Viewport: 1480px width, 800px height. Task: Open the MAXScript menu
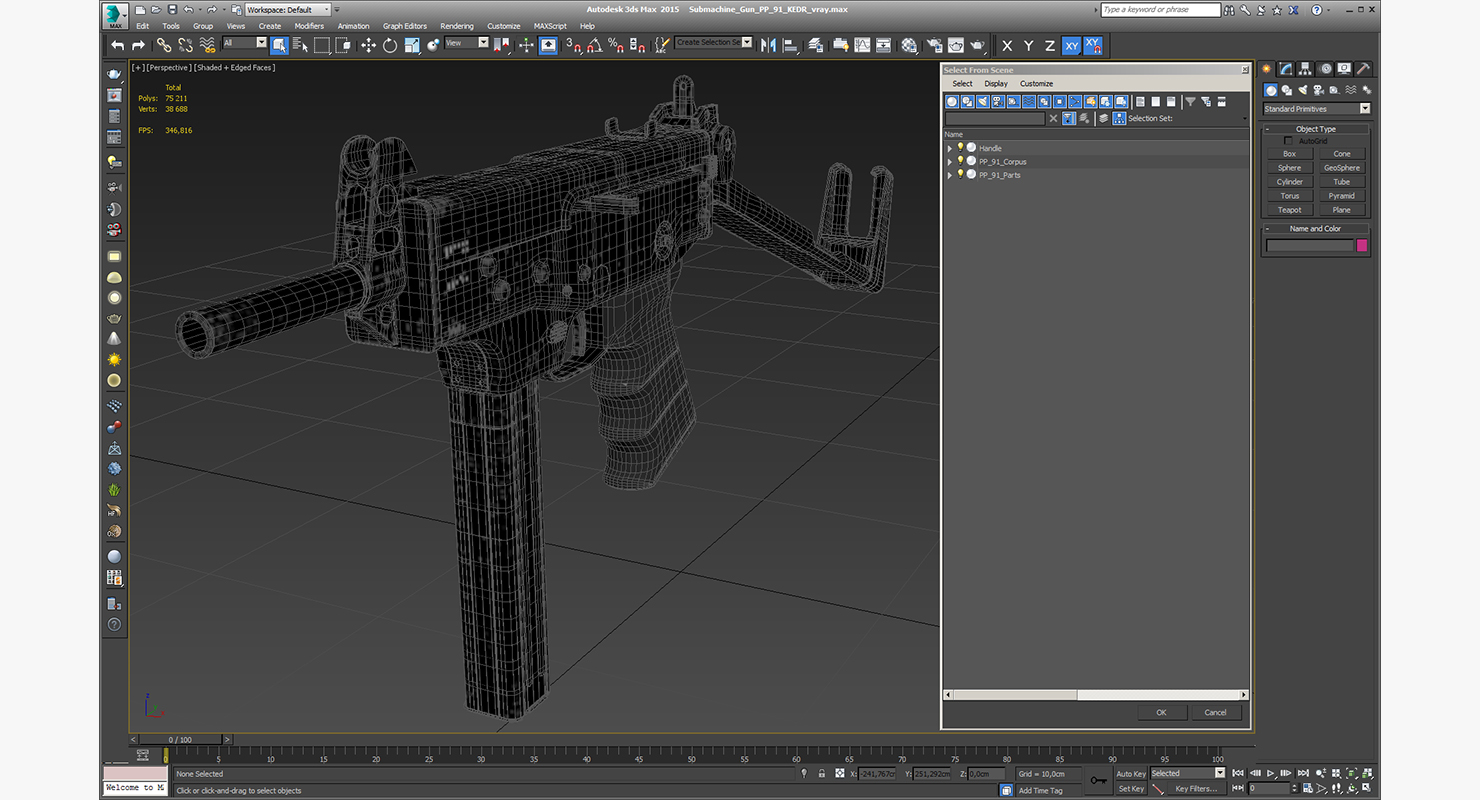550,26
